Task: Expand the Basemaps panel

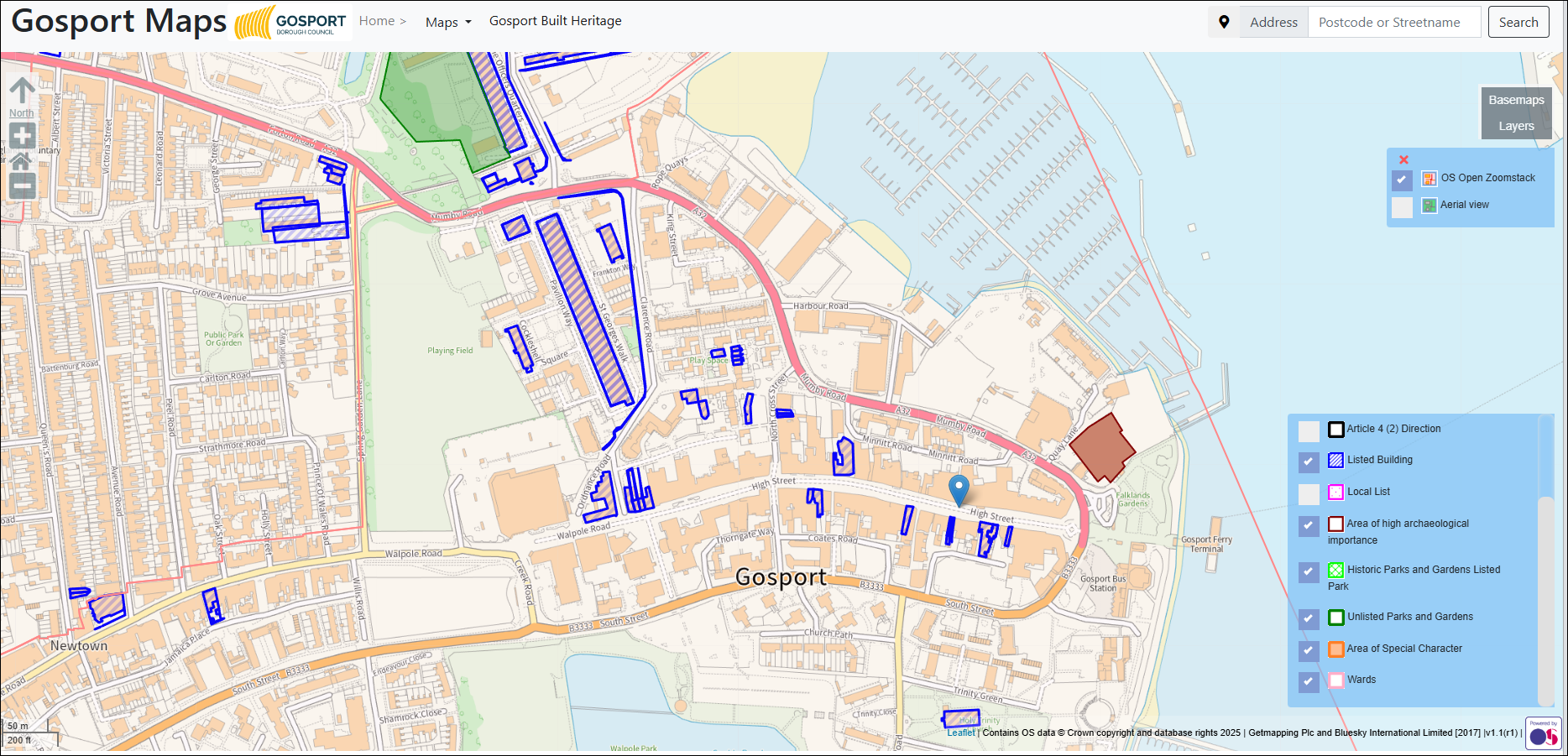Action: 1516,100
